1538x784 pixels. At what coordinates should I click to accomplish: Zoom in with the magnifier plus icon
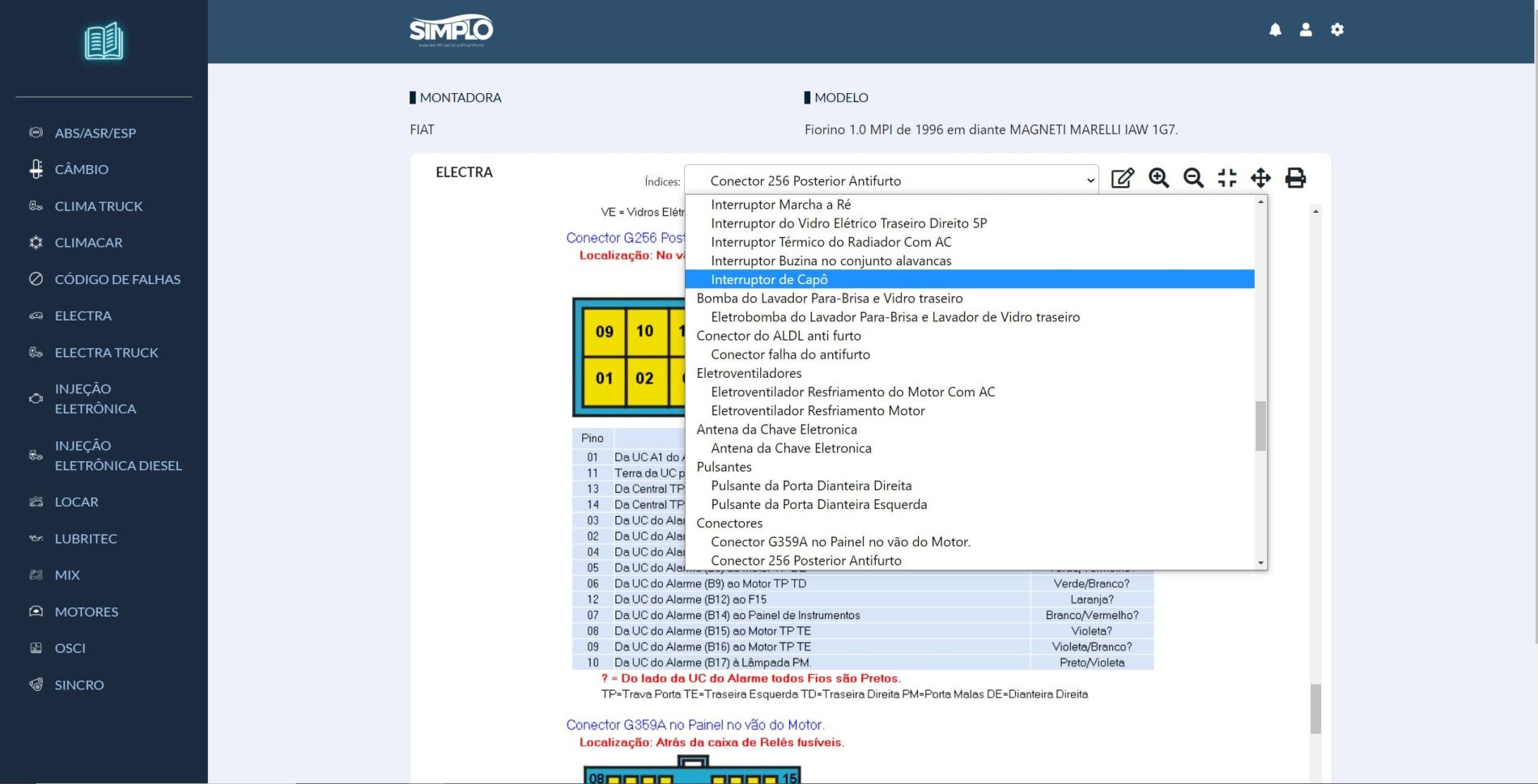click(1158, 178)
